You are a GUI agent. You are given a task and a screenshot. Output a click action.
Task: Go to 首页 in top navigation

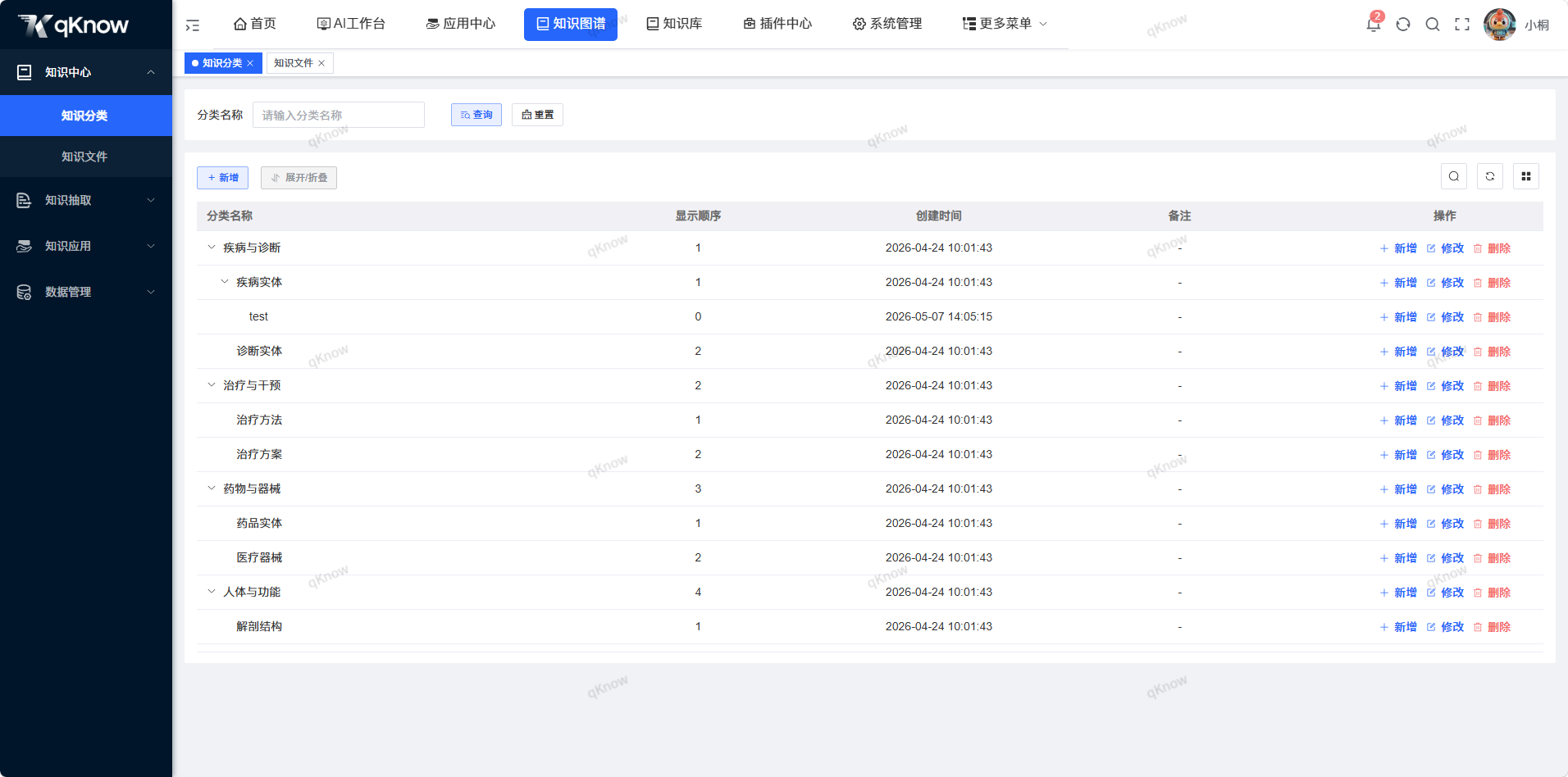click(255, 24)
